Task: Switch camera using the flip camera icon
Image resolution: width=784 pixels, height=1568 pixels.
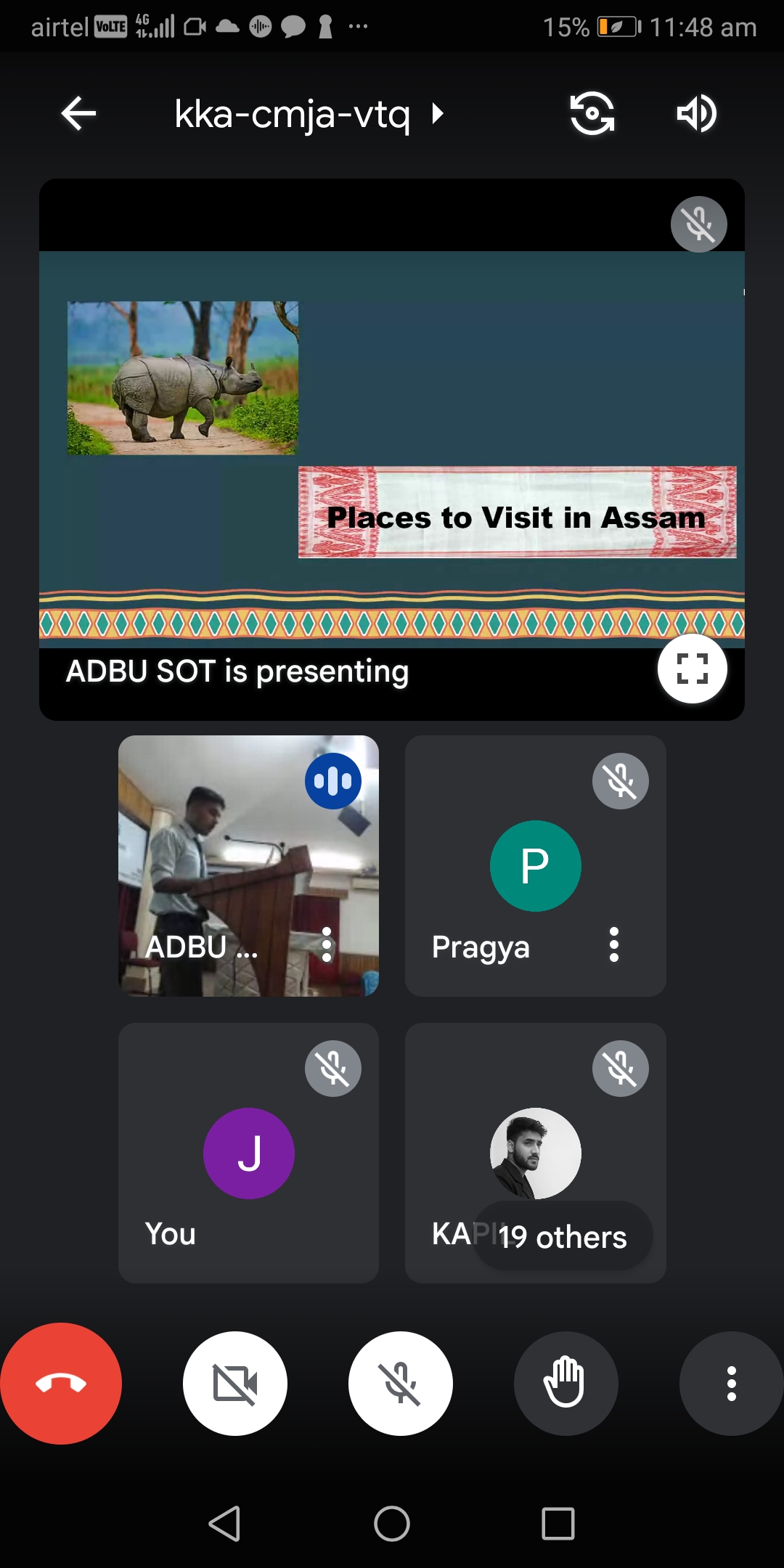Action: tap(592, 114)
